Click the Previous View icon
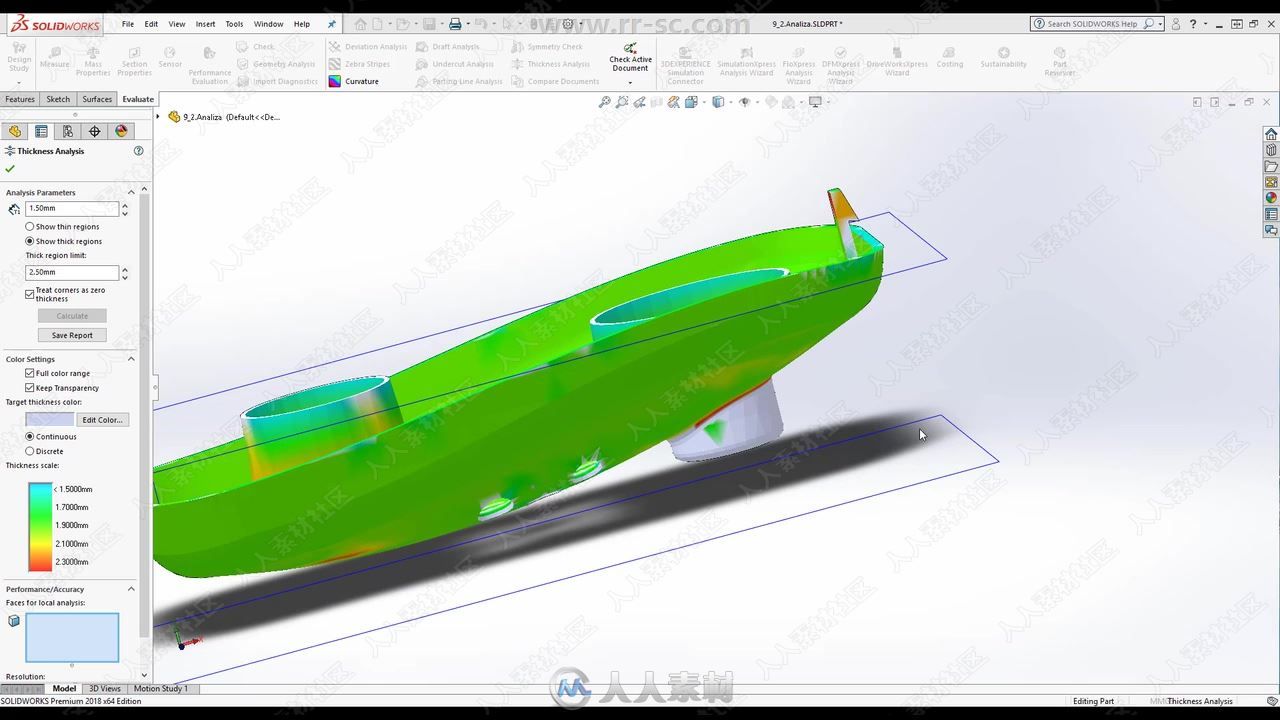 coord(641,102)
